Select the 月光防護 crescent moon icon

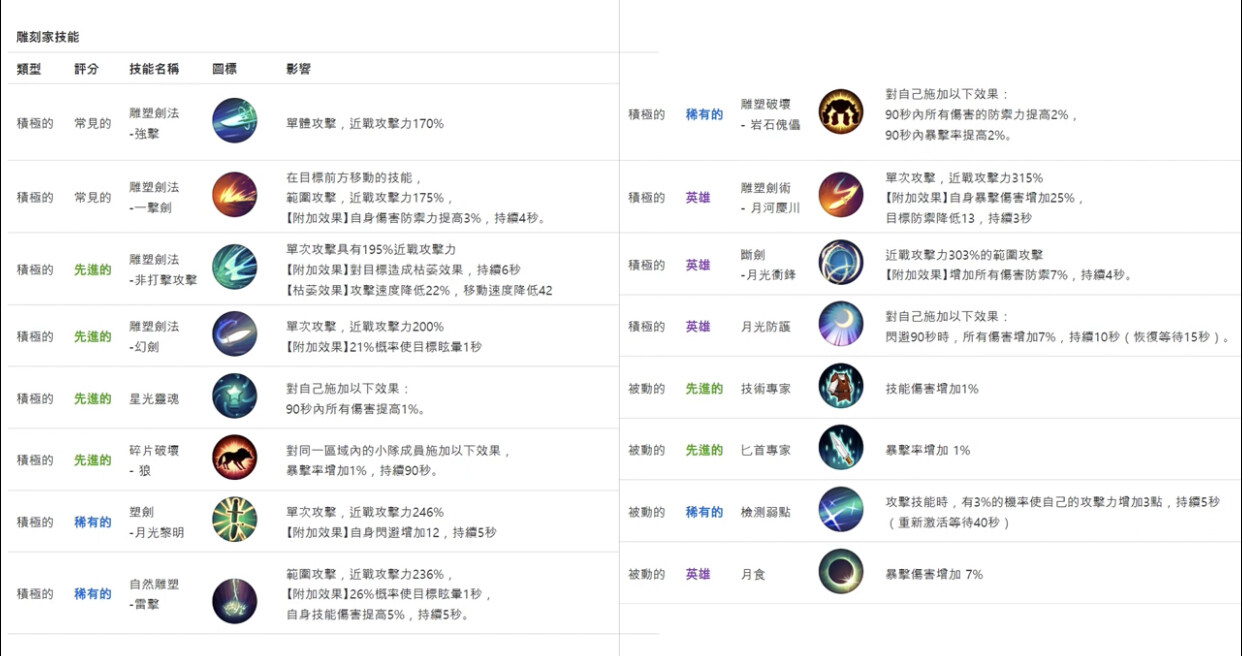pyautogui.click(x=840, y=325)
